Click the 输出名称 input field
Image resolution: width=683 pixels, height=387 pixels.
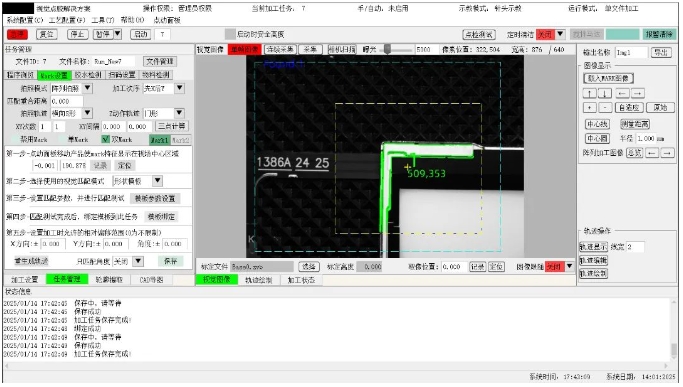click(631, 52)
